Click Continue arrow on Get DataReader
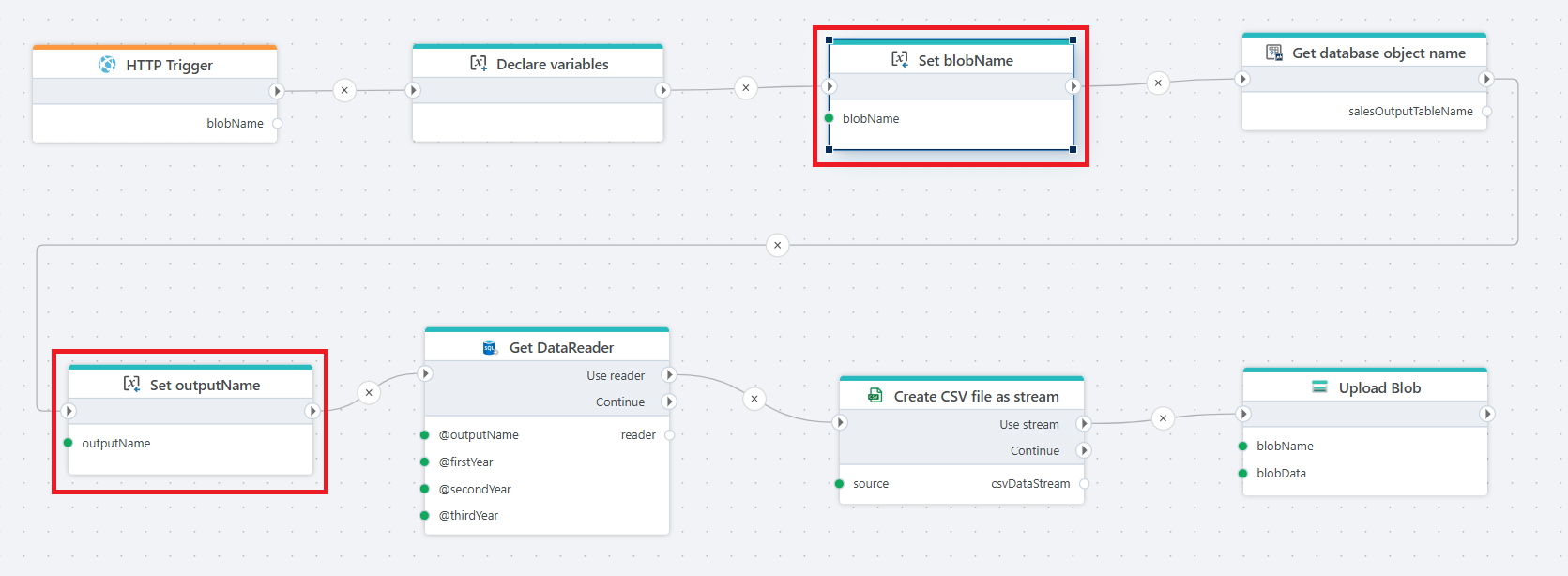This screenshot has height=576, width=1568. (x=669, y=402)
